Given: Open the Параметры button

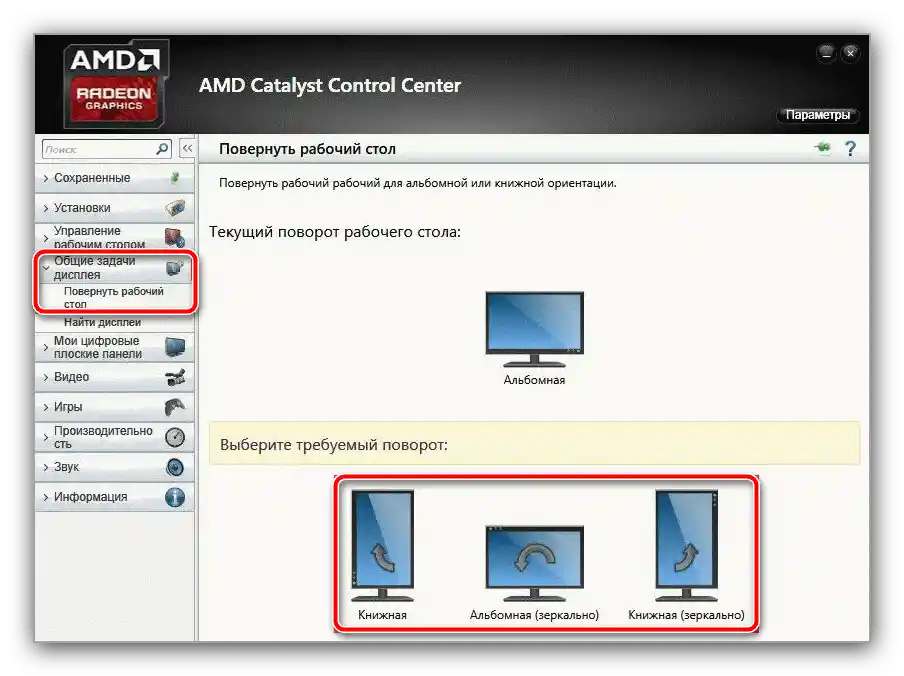Looking at the screenshot, I should click(x=818, y=115).
